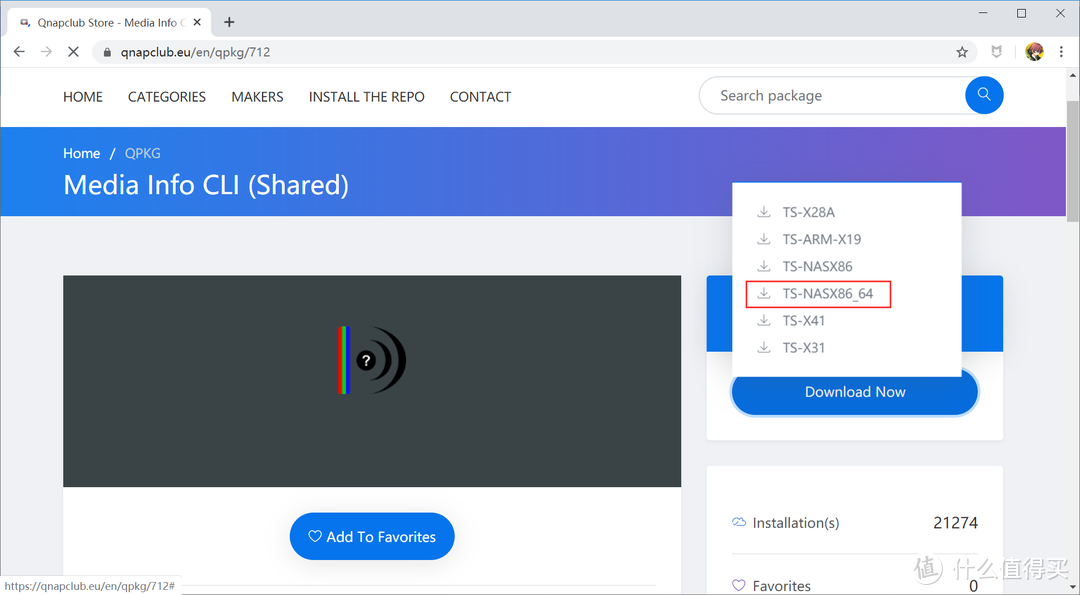Click the heart icon next to Favorites
Image resolution: width=1080 pixels, height=595 pixels.
point(739,585)
